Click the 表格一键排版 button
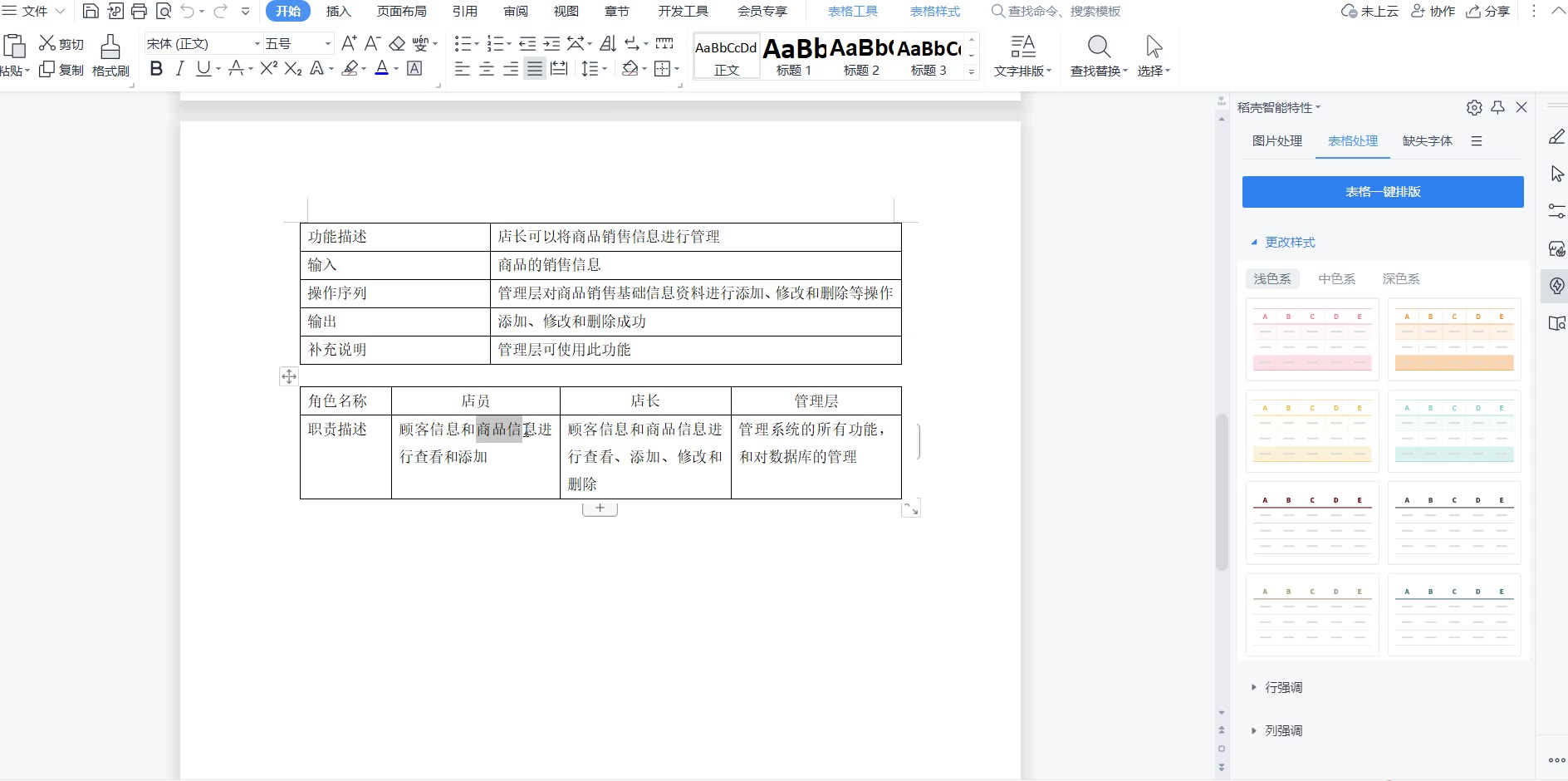The image size is (1568, 781). coord(1383,192)
